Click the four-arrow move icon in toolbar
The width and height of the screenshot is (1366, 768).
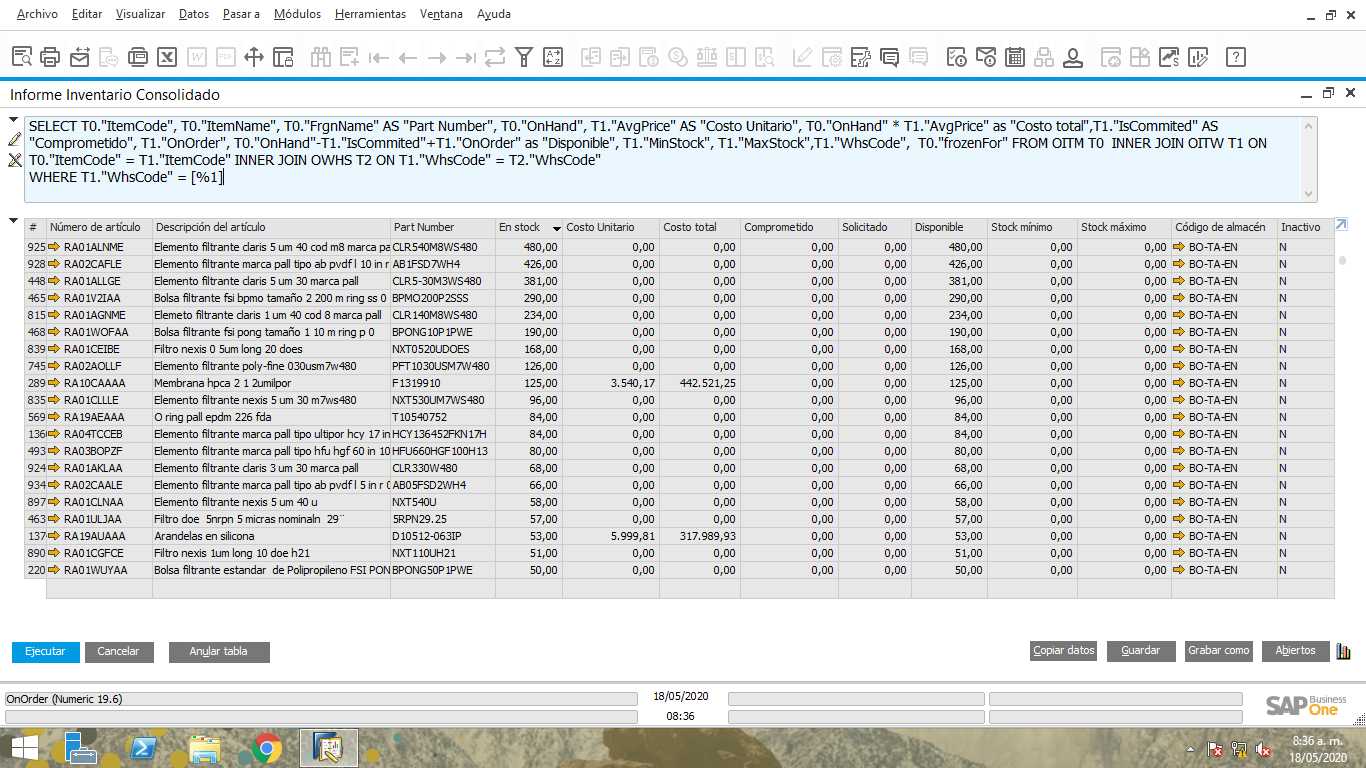254,57
